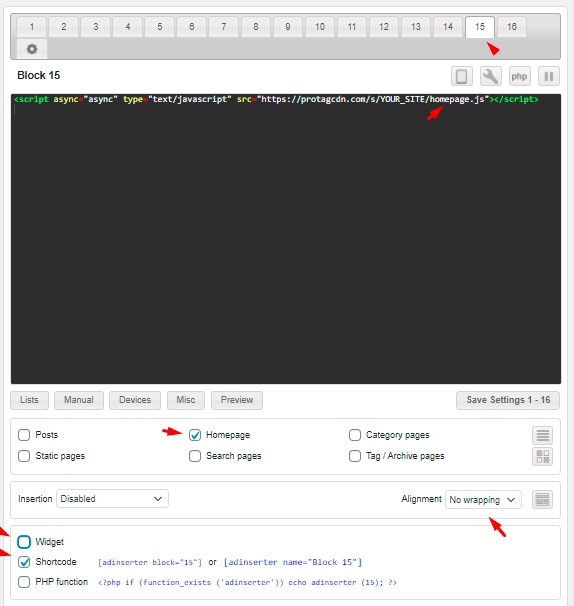Enable the Widget checkbox
Viewport: 574px width, 606px height.
24,542
